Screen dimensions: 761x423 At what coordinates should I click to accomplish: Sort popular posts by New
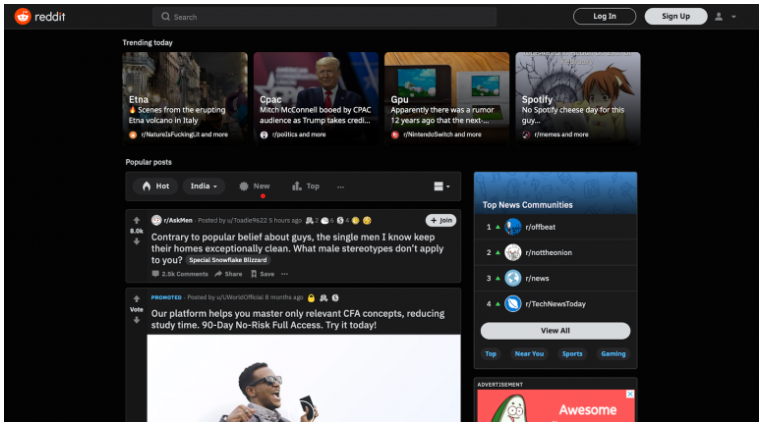click(x=254, y=186)
